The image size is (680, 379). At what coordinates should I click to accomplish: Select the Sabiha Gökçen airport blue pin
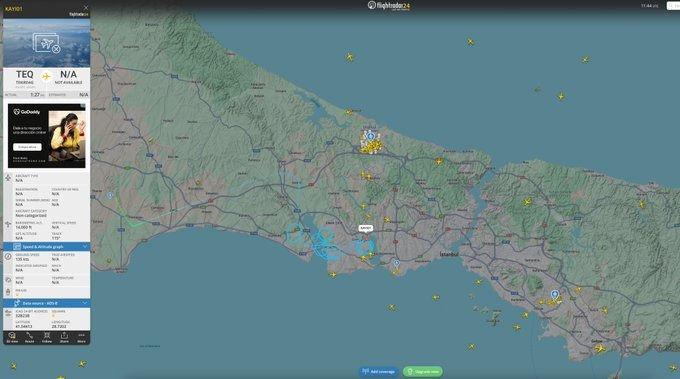(554, 295)
